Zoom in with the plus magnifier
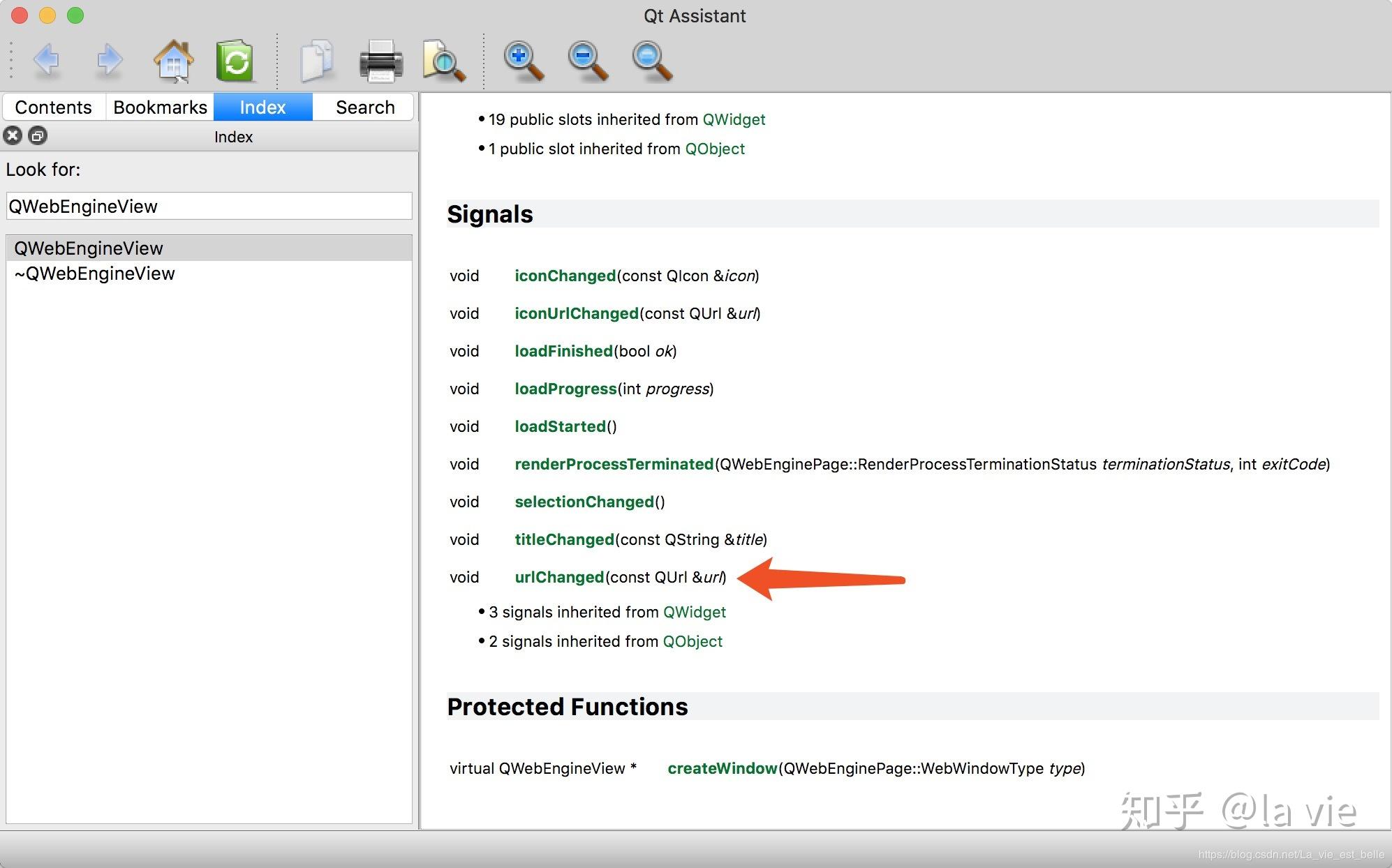Image resolution: width=1392 pixels, height=868 pixels. [x=524, y=61]
